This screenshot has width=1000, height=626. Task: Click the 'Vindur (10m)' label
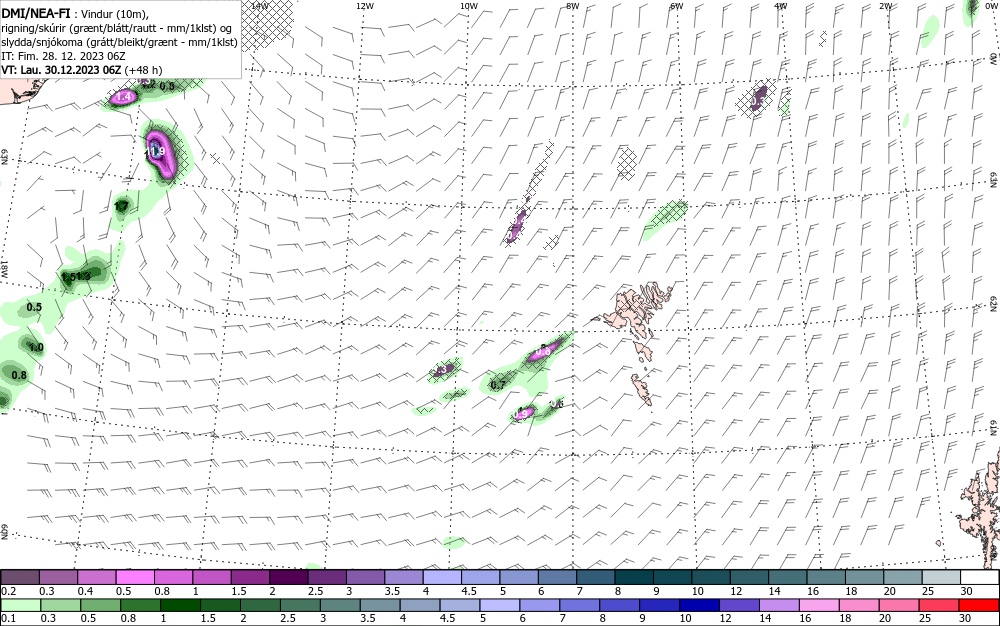click(115, 15)
